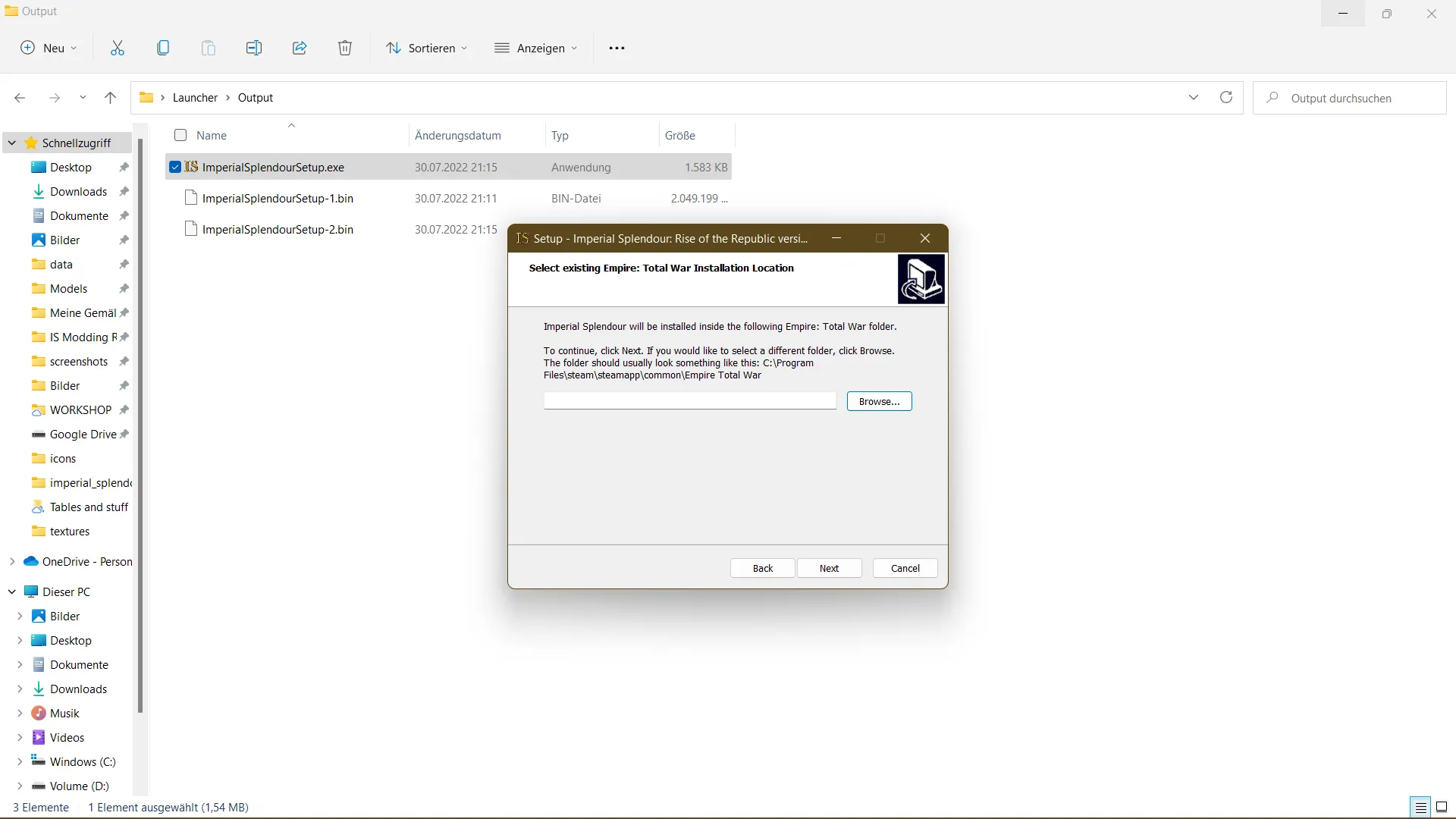Viewport: 1456px width, 819px height.
Task: Click the Refresh icon beside address bar
Action: tap(1226, 98)
